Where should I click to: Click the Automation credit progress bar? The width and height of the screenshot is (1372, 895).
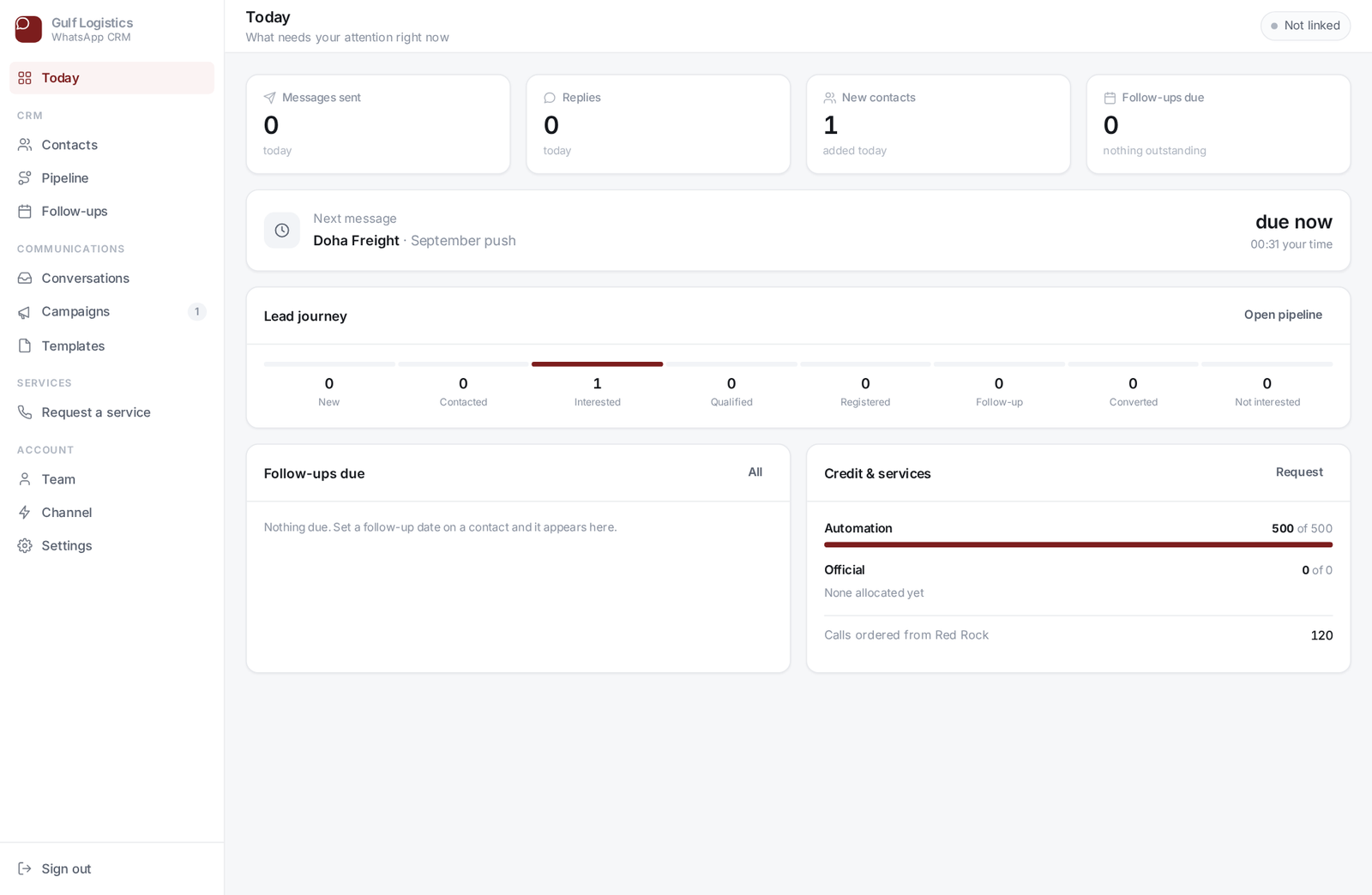[1078, 544]
